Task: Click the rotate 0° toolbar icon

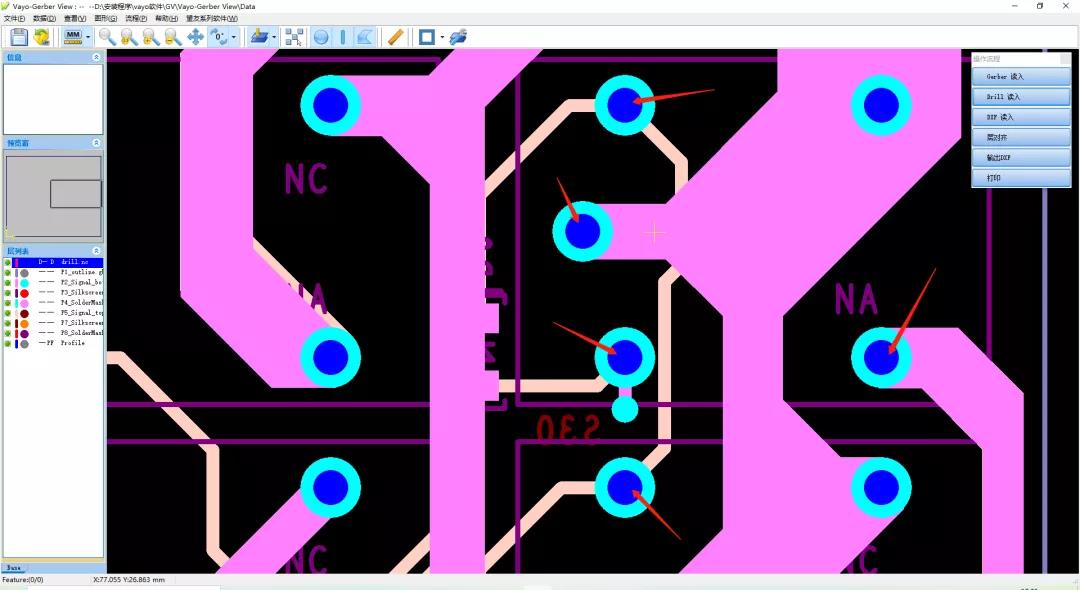Action: (217, 37)
